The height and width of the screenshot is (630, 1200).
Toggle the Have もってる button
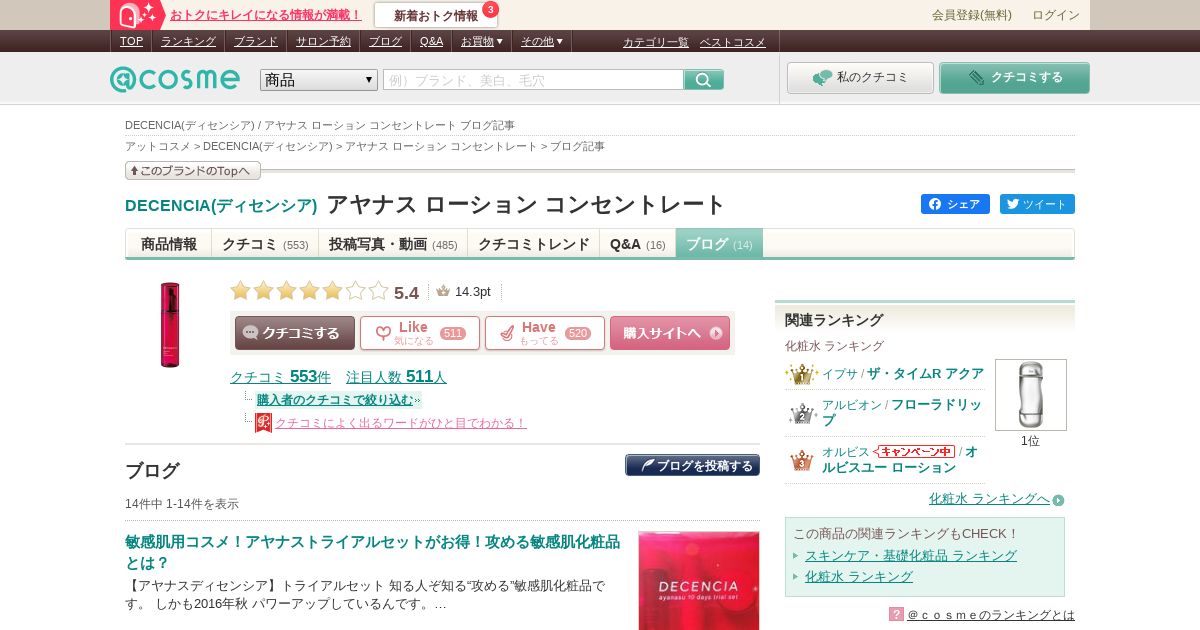coord(545,333)
